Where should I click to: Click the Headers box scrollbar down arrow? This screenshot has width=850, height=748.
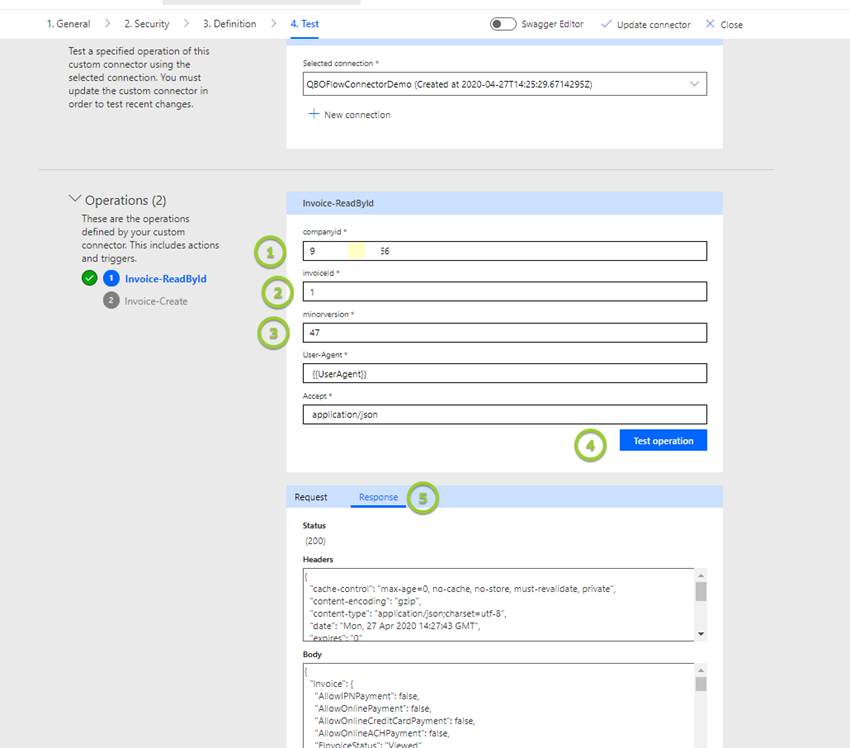(700, 634)
